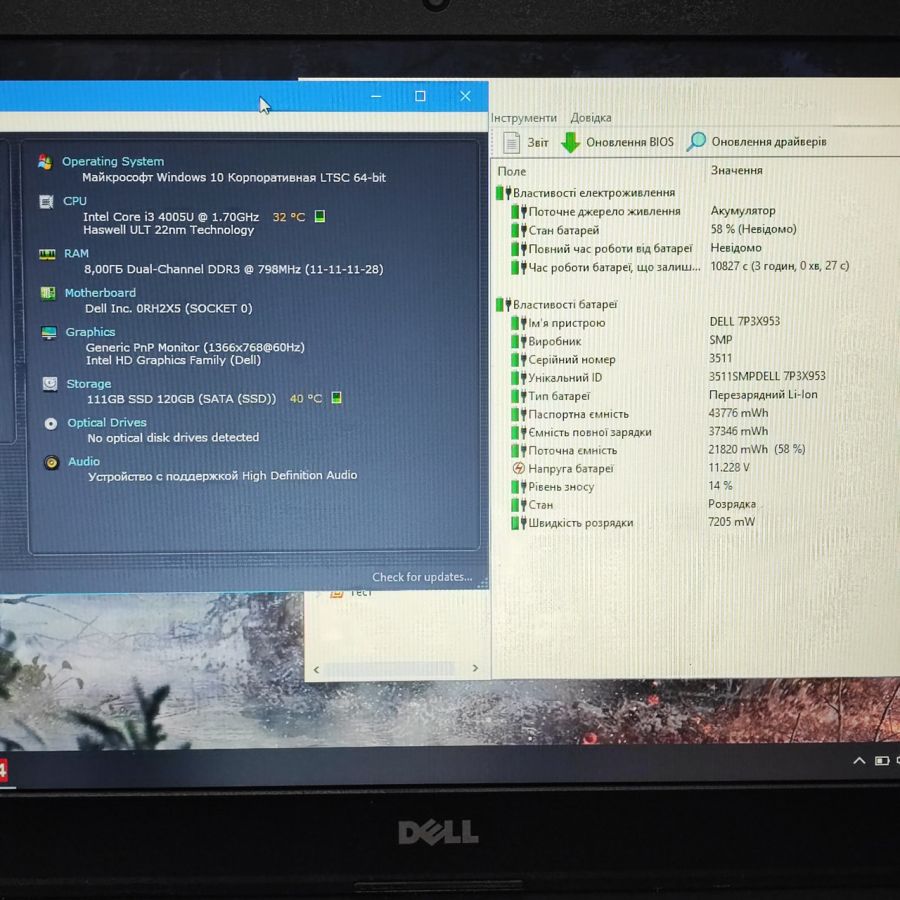Click the CPU temperature indicator icon
Viewport: 900px width, 900px height.
click(x=320, y=216)
